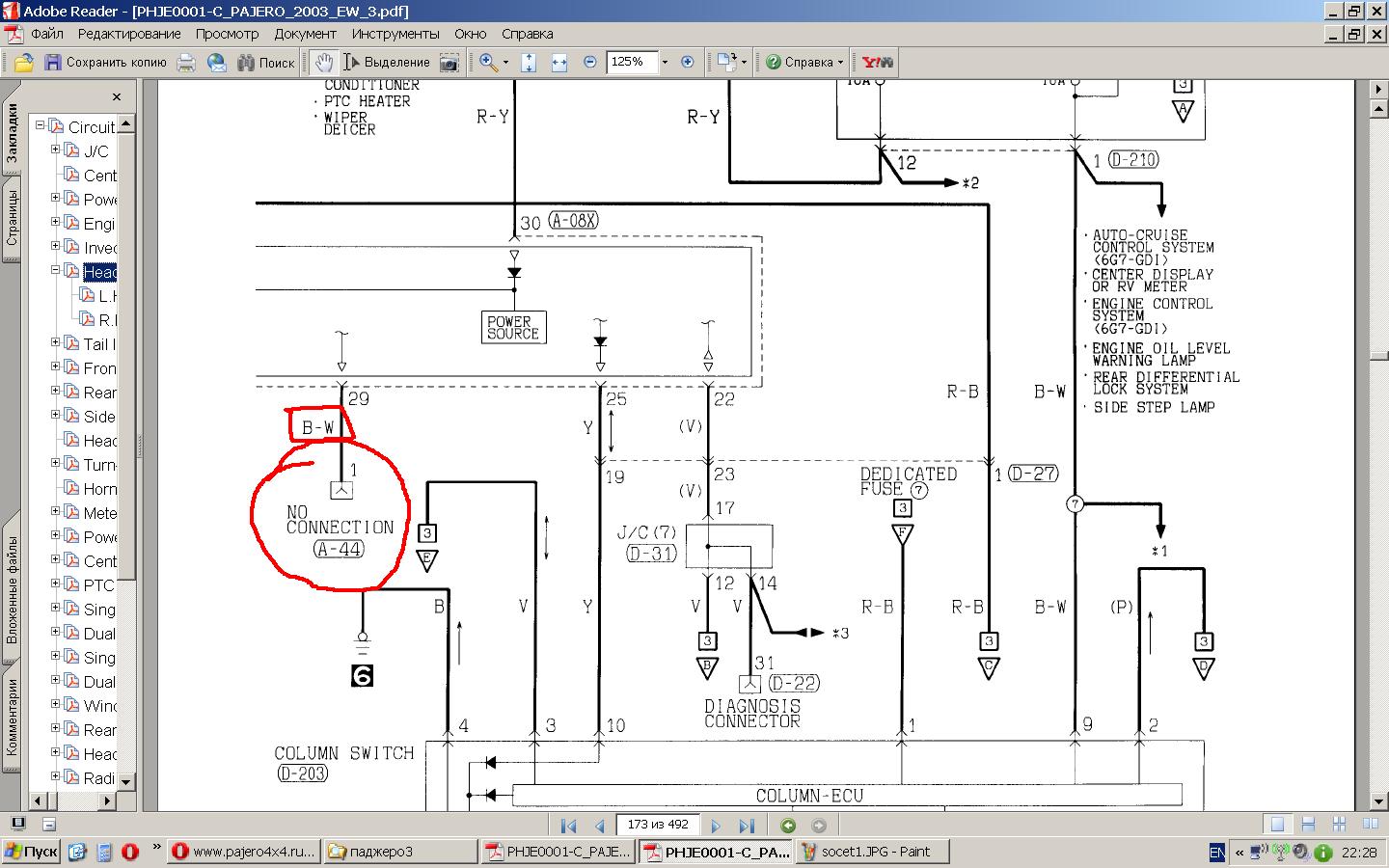The image size is (1389, 868).
Task: Open the zoom percentage dropdown arrow
Action: (665, 63)
